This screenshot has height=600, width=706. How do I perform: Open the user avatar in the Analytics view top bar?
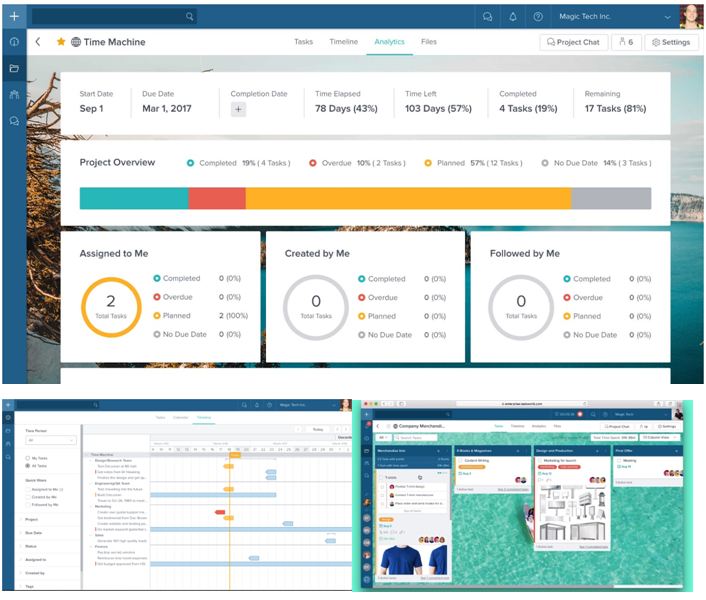[x=691, y=17]
